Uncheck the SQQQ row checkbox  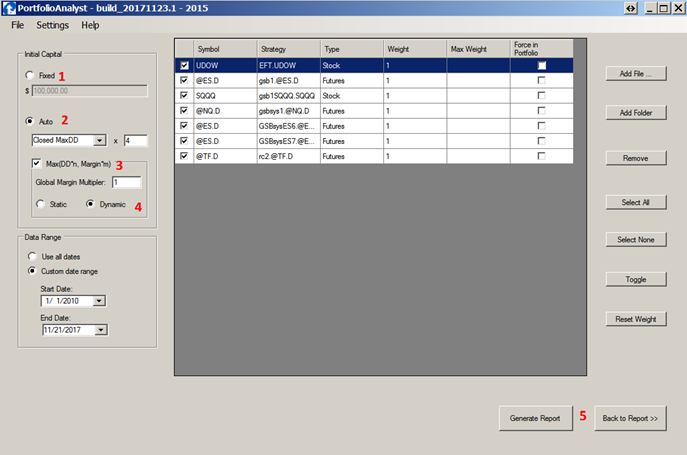point(183,94)
